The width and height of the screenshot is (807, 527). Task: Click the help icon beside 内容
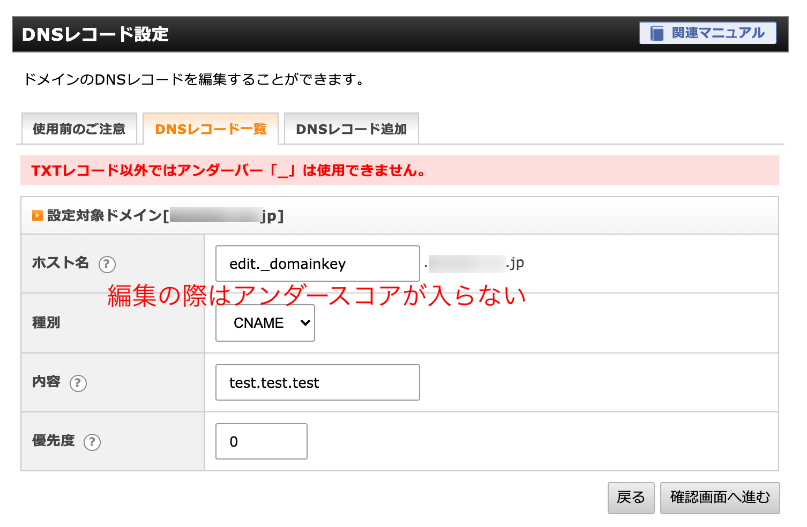[78, 383]
